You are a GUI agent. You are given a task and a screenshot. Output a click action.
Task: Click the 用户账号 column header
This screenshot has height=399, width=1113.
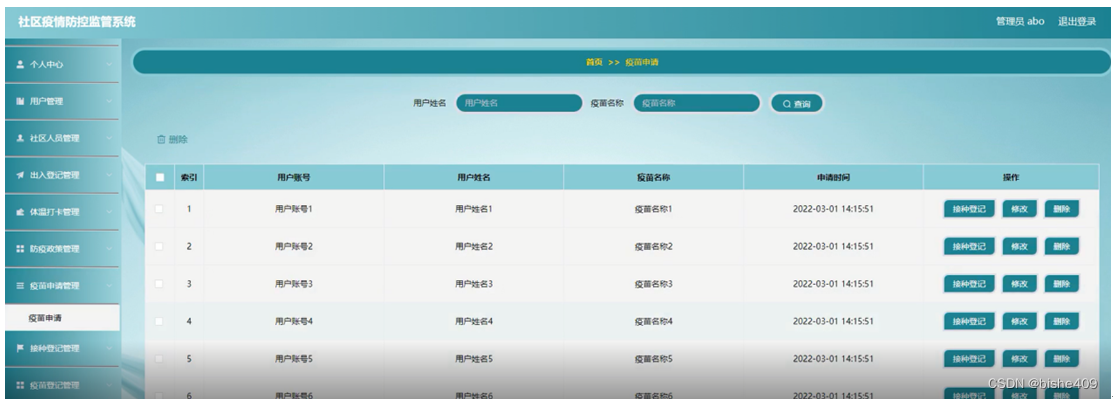(294, 177)
